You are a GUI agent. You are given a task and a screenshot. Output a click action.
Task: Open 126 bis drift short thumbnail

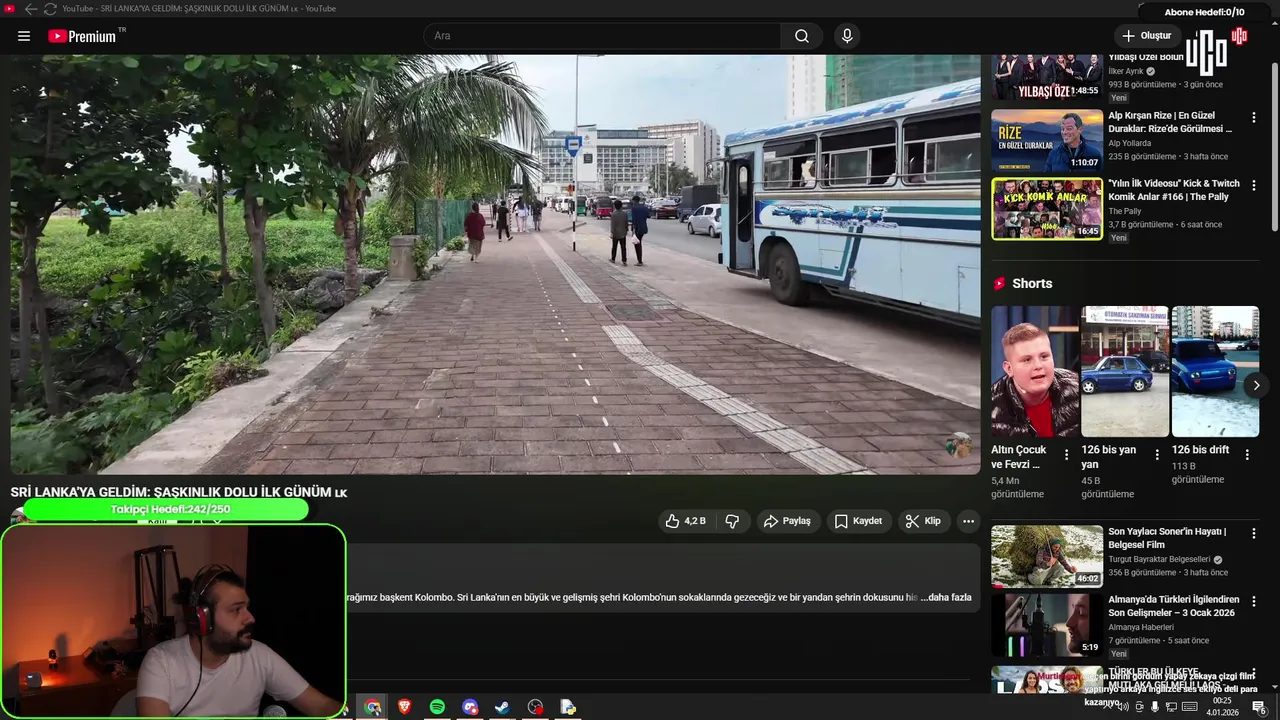point(1215,371)
